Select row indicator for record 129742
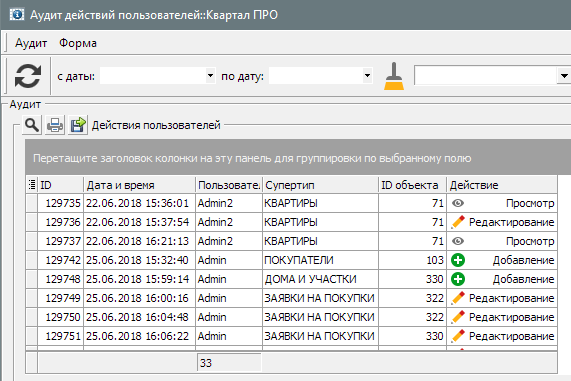571x381 pixels. [x=32, y=260]
